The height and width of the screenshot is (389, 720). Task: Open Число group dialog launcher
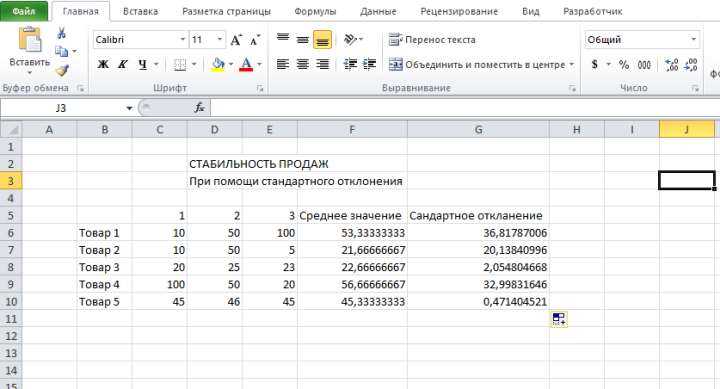[695, 88]
